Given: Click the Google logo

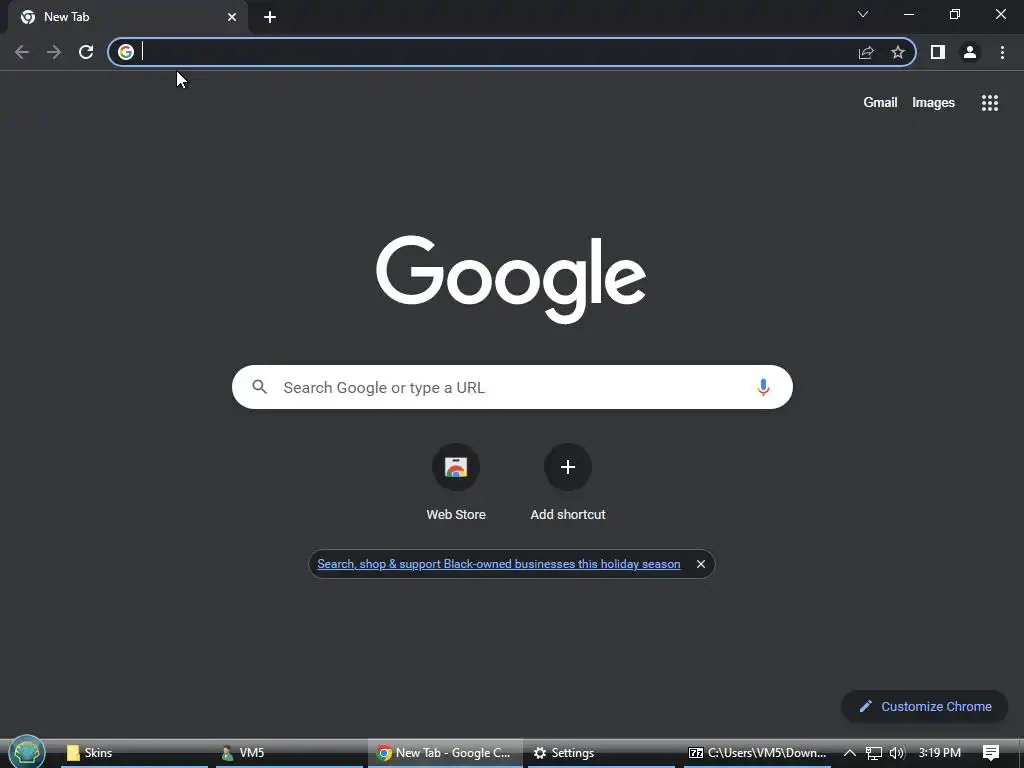Looking at the screenshot, I should [511, 279].
